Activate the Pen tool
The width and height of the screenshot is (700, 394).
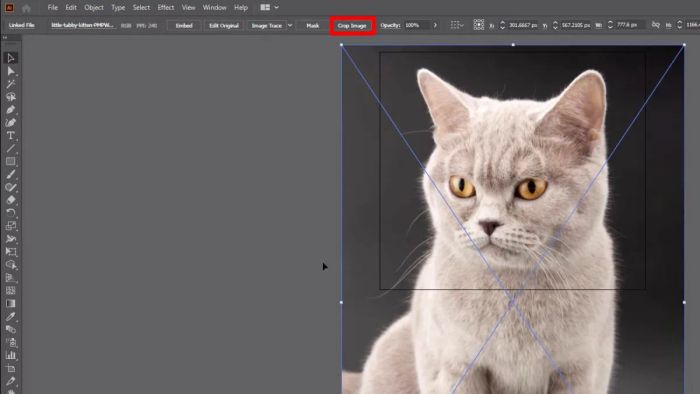click(x=11, y=110)
